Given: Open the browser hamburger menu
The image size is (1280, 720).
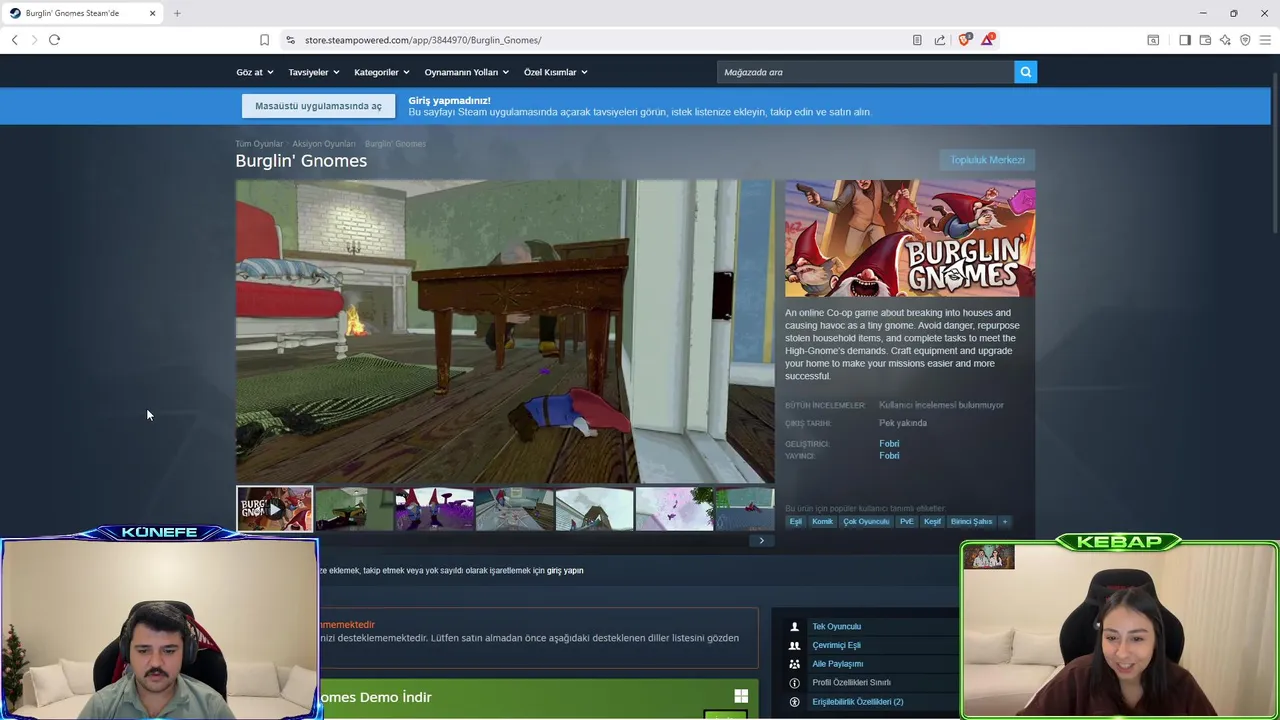Looking at the screenshot, I should point(1265,40).
